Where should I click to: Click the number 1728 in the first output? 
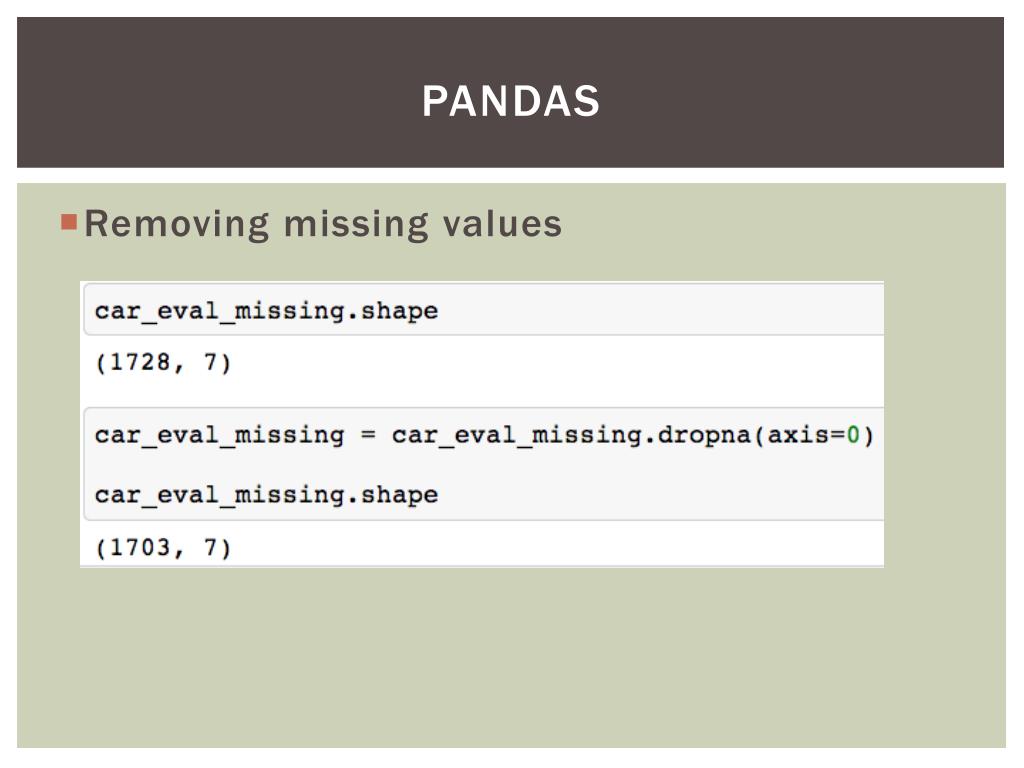tap(140, 362)
